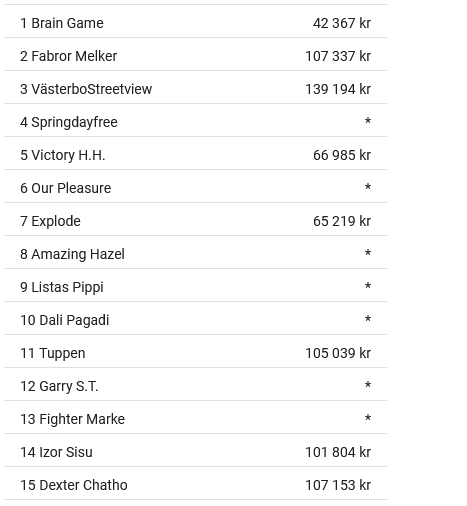Click the 13 Fighter Marke row
The width and height of the screenshot is (467, 506).
[x=195, y=417]
